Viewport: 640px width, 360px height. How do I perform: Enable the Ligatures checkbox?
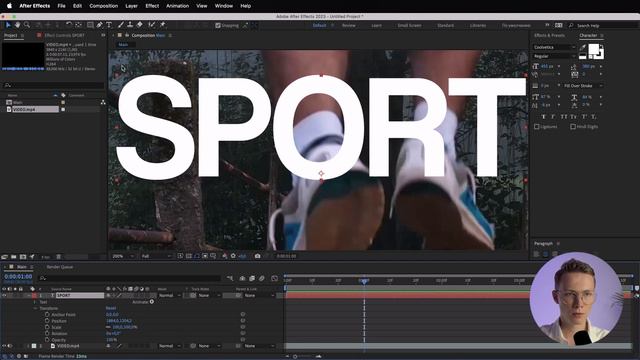pos(537,127)
